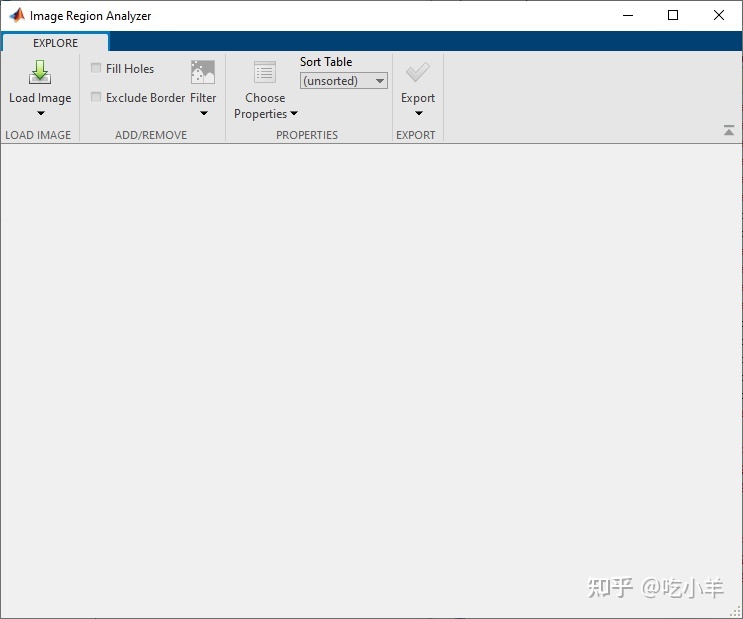Click the Filter text label
Screen dimensions: 743x619
coord(203,98)
